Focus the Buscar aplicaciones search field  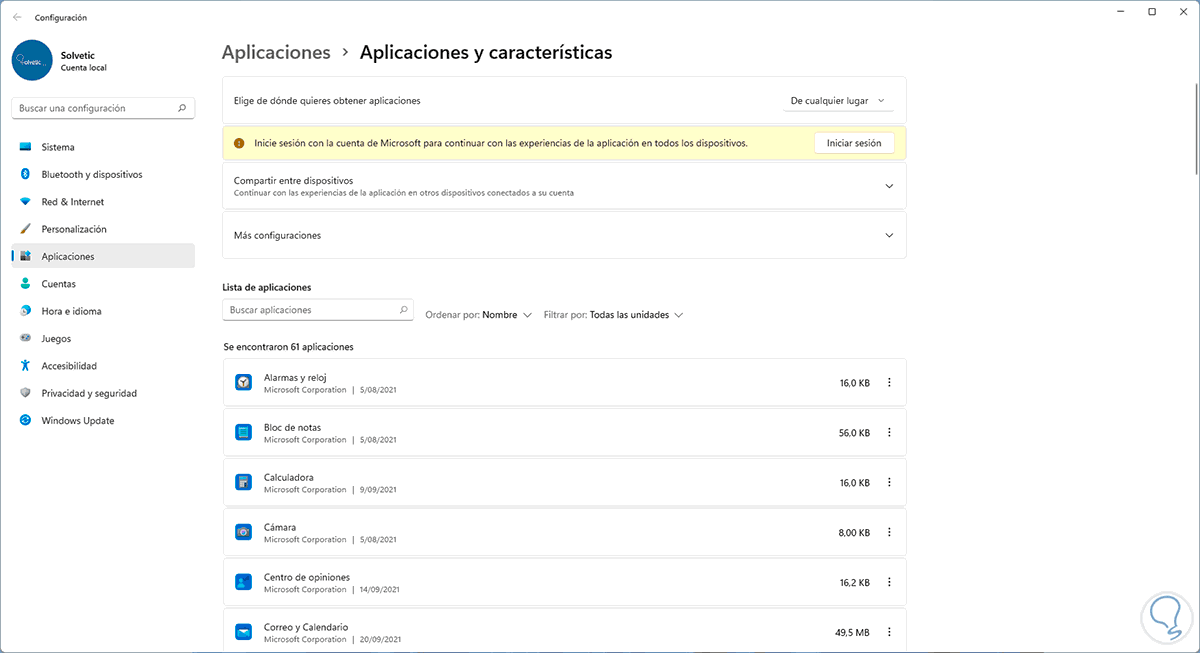pos(310,310)
